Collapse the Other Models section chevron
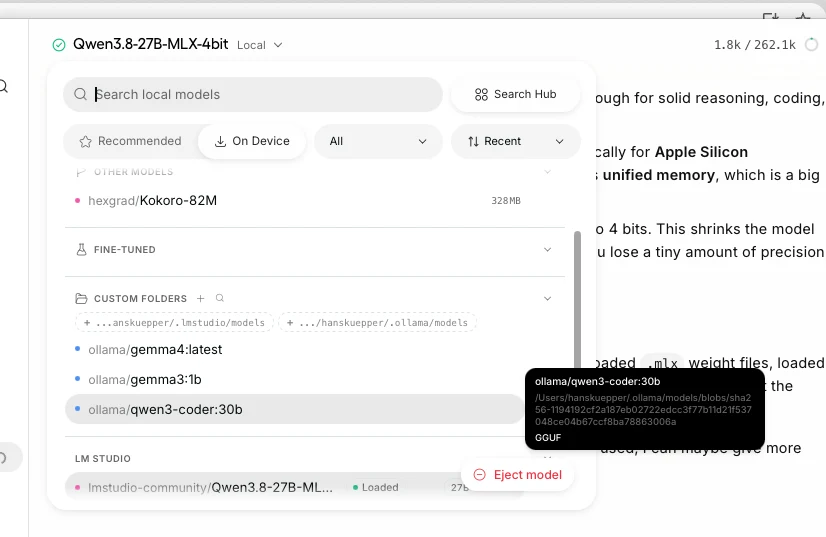826x537 pixels. pyautogui.click(x=547, y=172)
